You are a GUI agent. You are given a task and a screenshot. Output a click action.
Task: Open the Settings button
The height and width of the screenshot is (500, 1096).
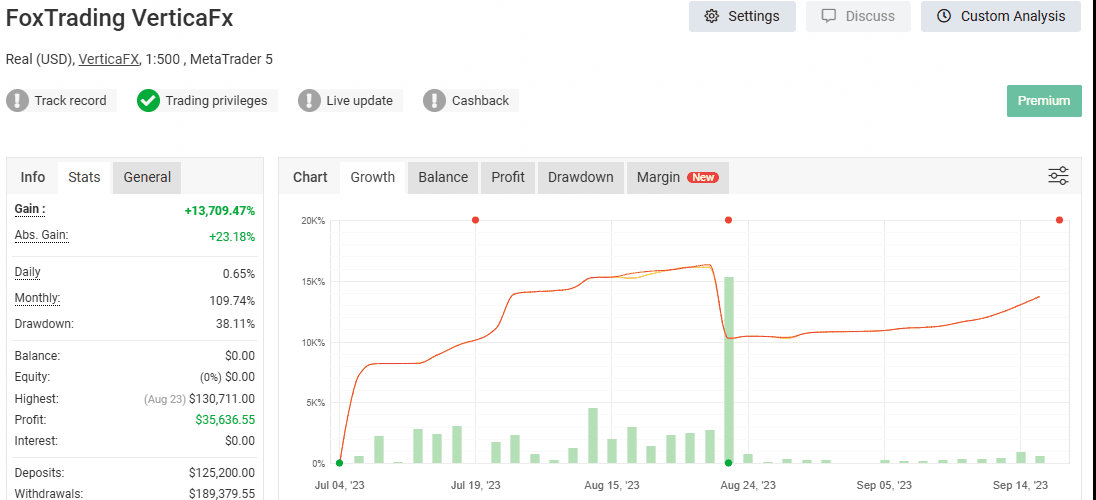click(x=742, y=16)
